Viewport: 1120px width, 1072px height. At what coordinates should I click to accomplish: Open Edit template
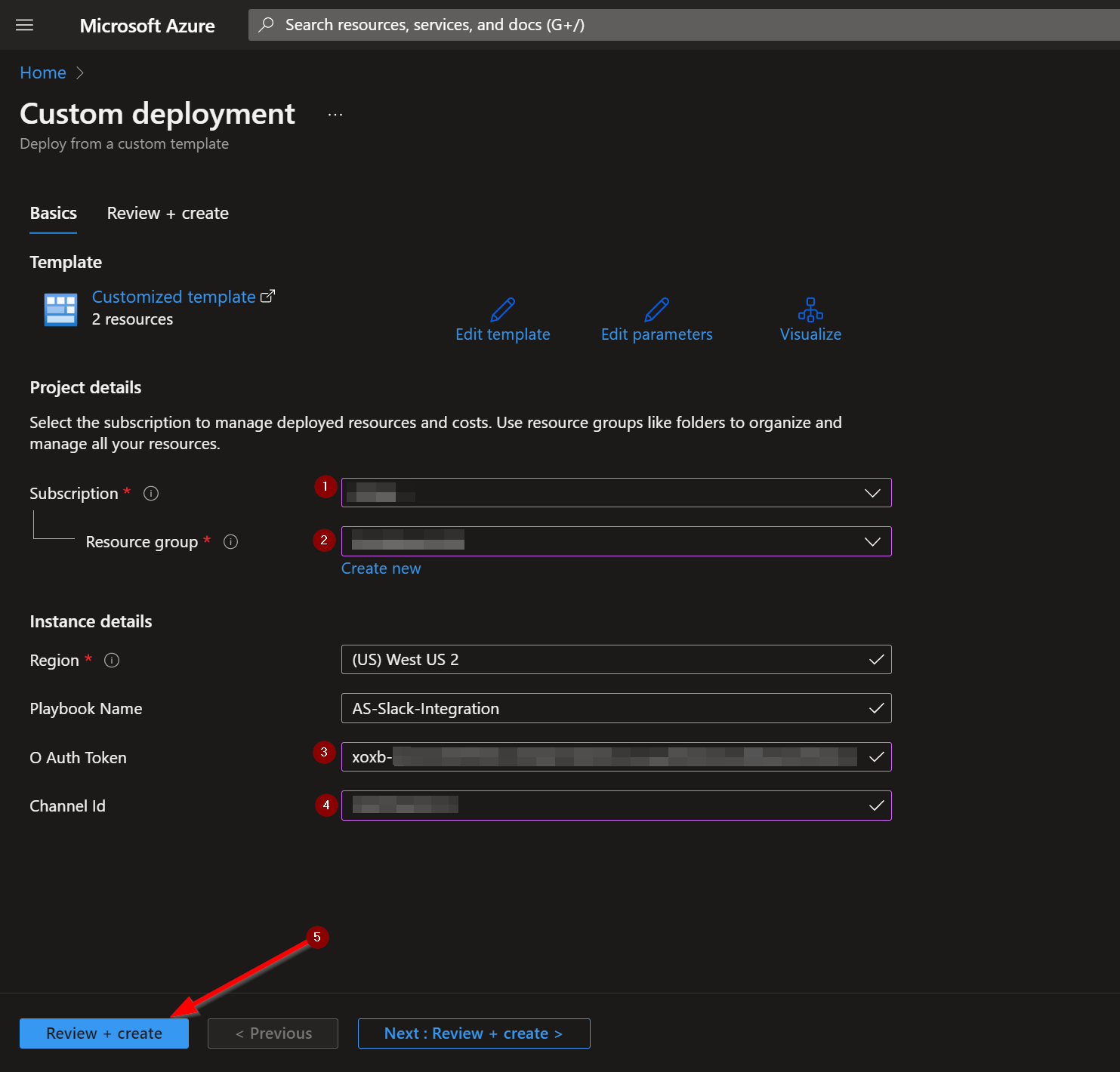tap(503, 334)
